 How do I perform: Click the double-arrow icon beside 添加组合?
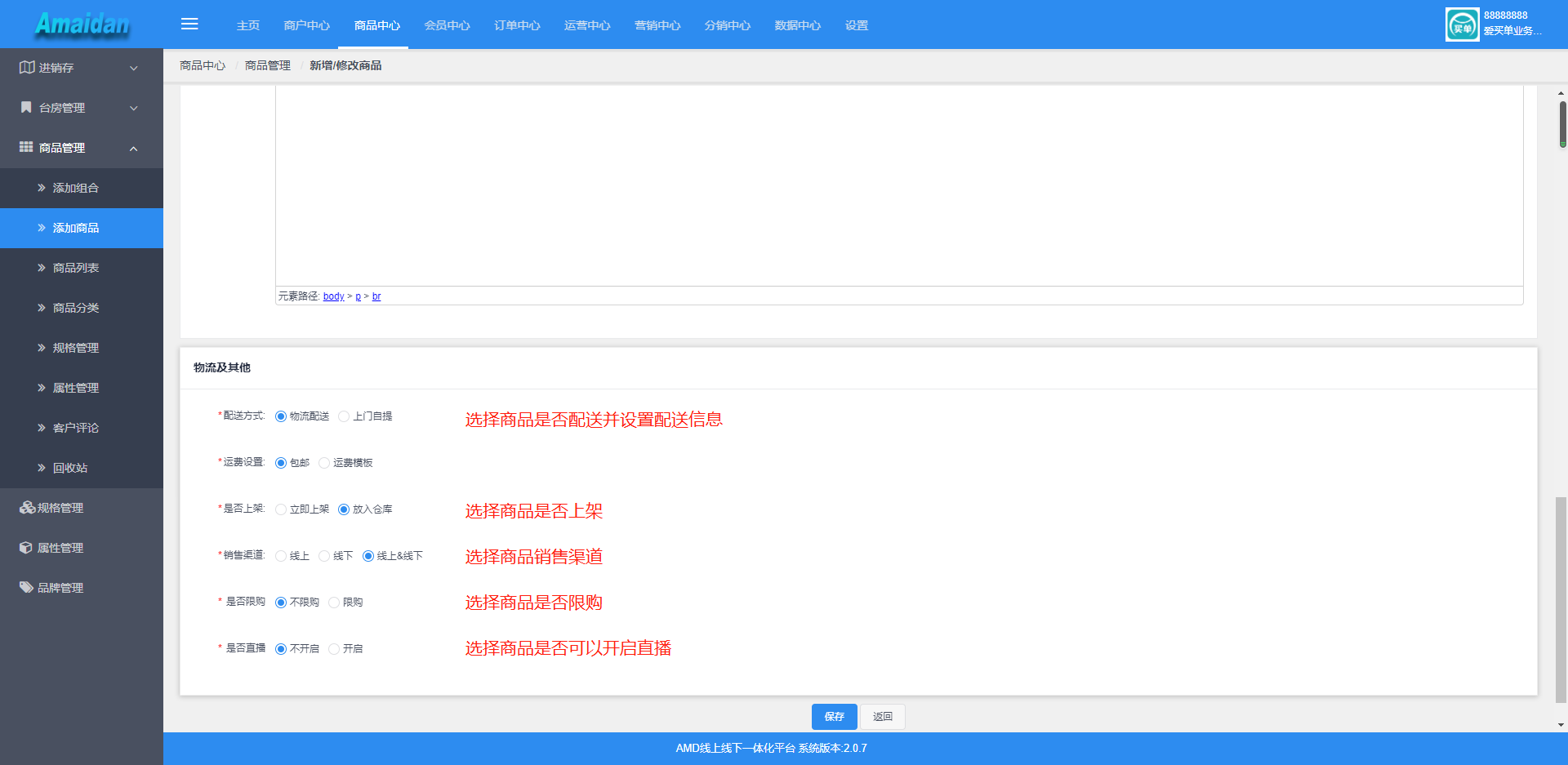point(42,188)
